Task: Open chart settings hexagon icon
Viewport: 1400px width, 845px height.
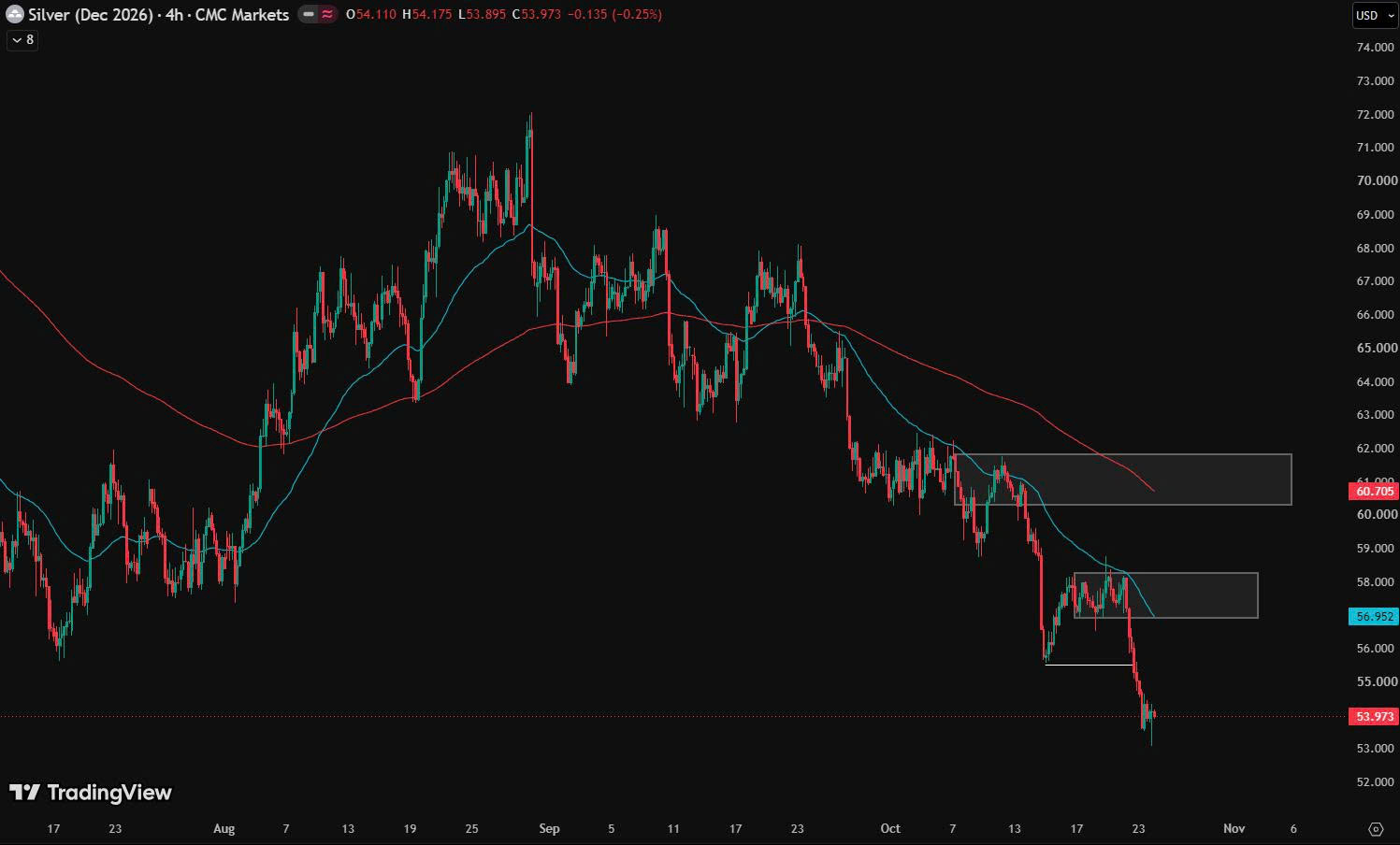Action: click(1376, 829)
